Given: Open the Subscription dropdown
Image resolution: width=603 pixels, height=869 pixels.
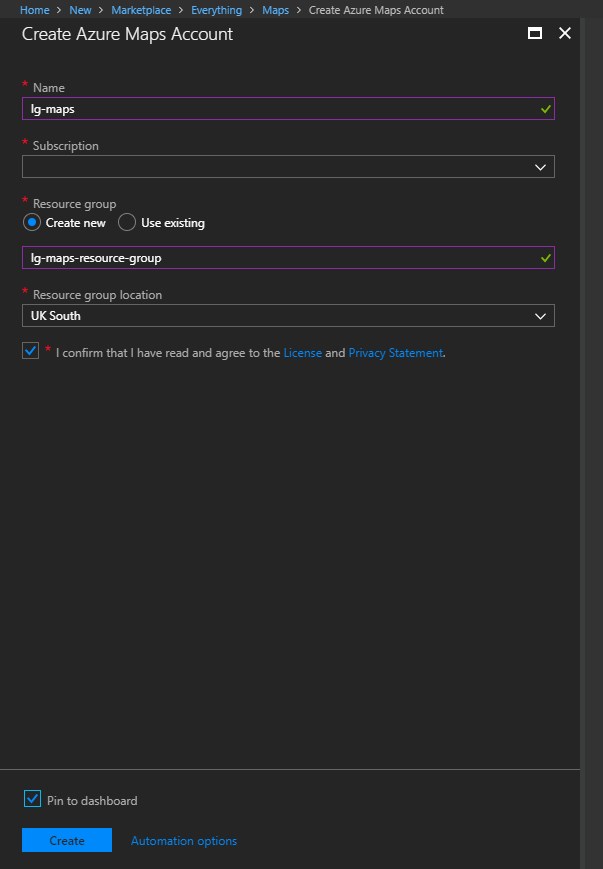Looking at the screenshot, I should pos(288,166).
